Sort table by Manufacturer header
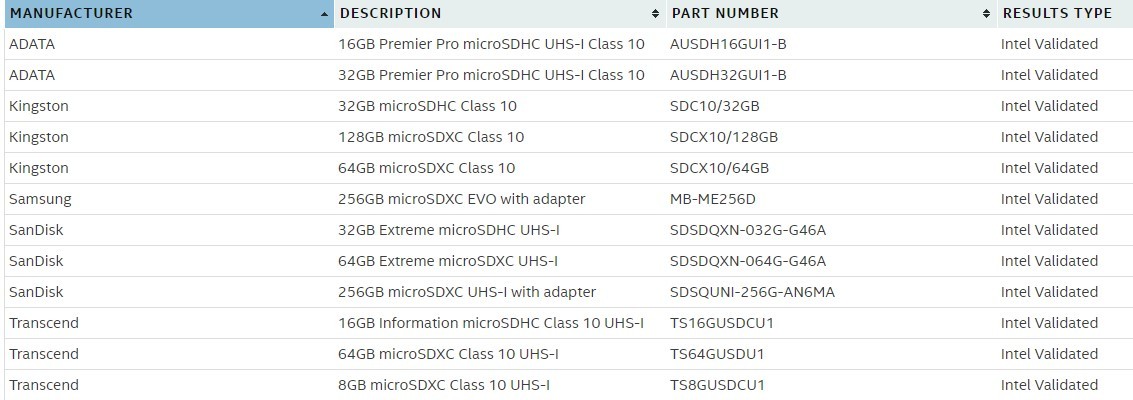This screenshot has height=400, width=1133. click(70, 14)
